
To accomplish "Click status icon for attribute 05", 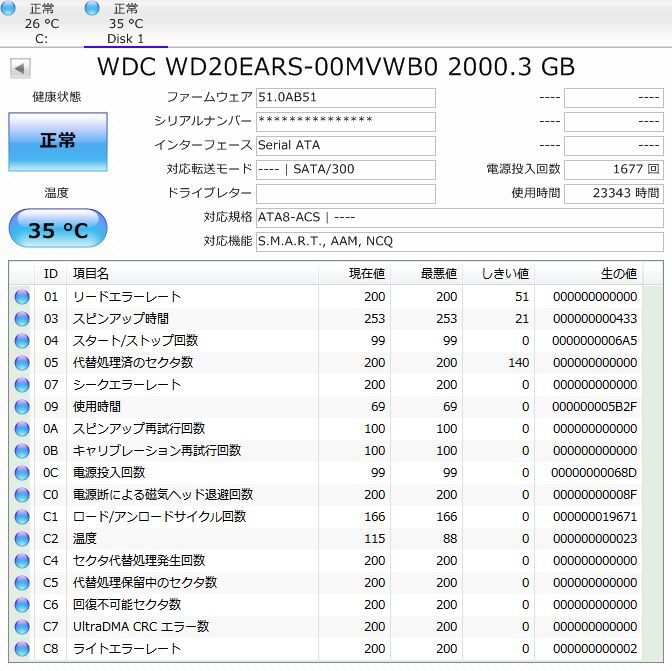I will pos(22,363).
